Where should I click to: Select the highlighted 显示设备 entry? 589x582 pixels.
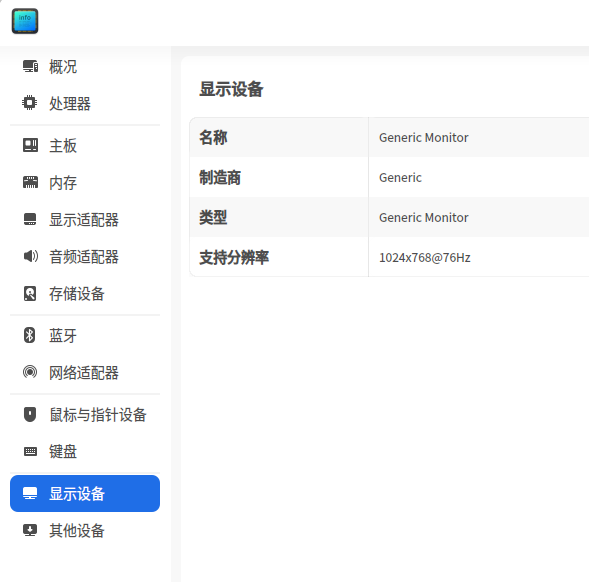click(x=85, y=493)
